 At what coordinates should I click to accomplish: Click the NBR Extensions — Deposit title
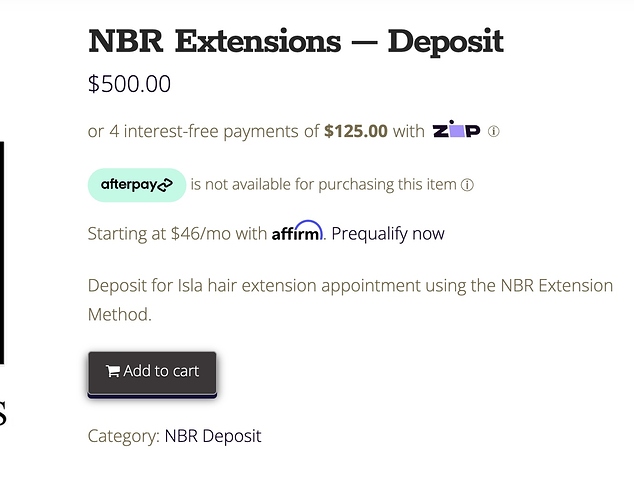click(295, 42)
